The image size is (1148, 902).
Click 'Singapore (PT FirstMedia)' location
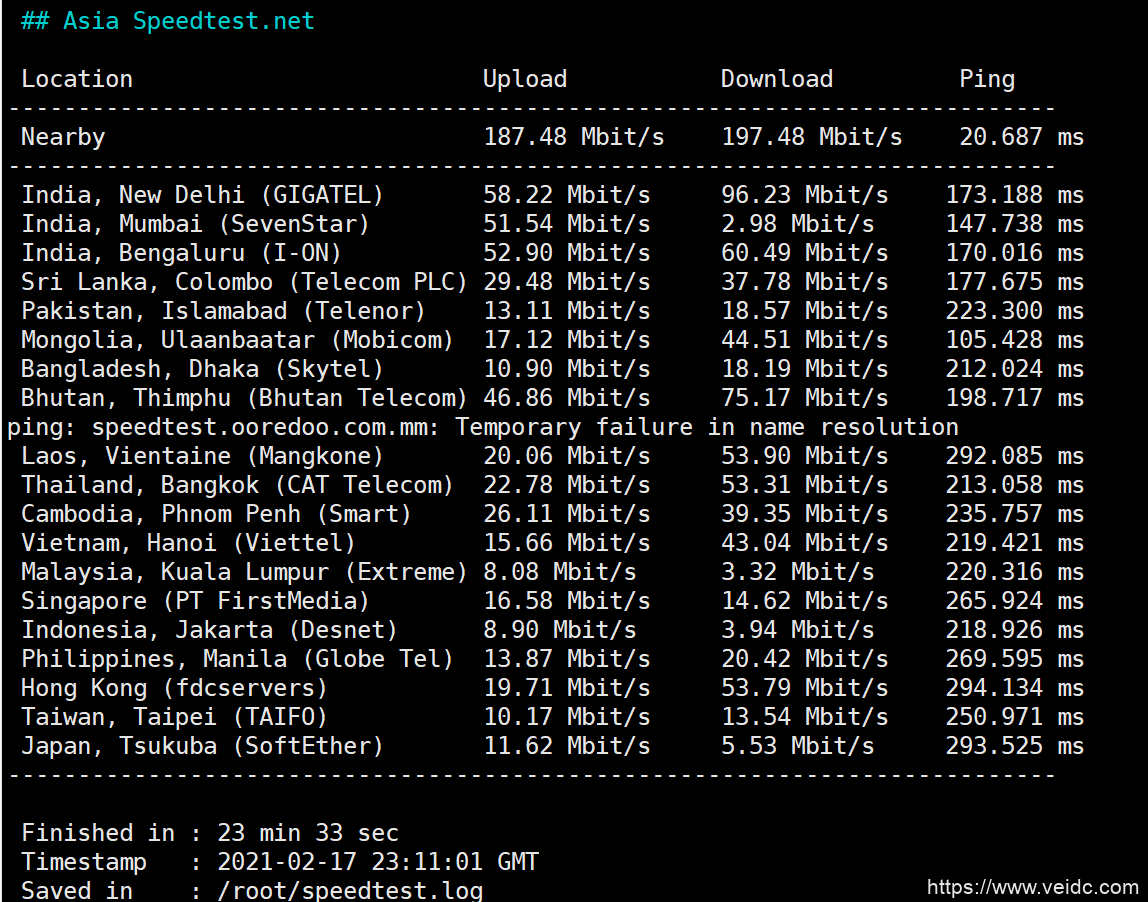pyautogui.click(x=195, y=601)
